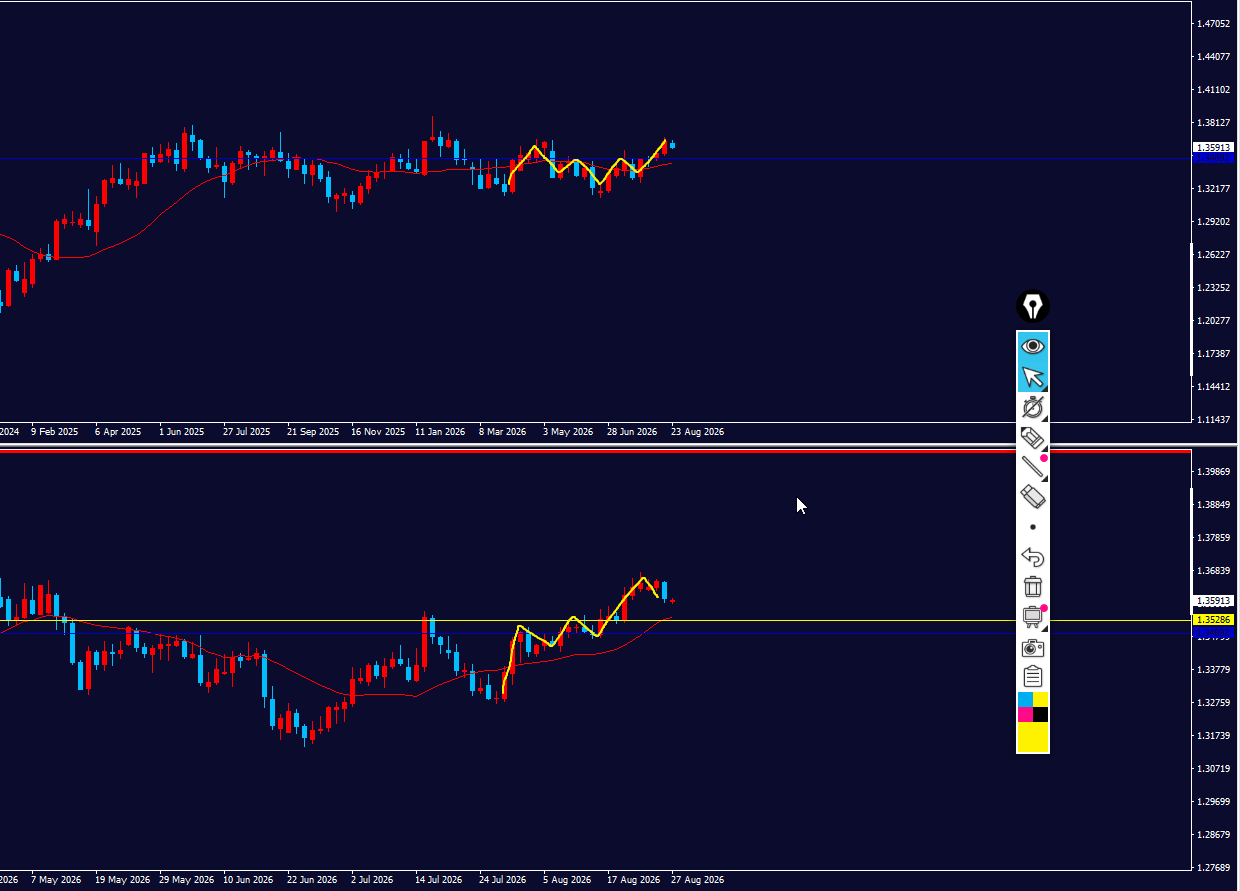
Task: Click the 1.27689 price axis value
Action: [x=1214, y=867]
